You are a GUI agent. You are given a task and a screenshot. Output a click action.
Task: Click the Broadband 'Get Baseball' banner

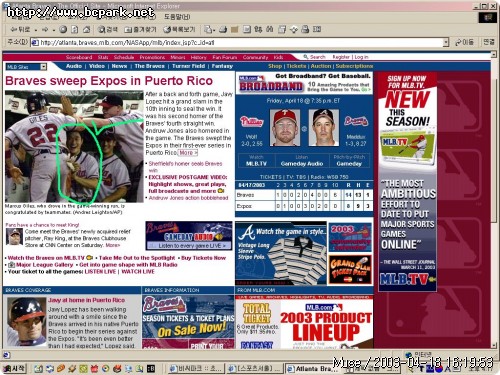pyautogui.click(x=304, y=83)
